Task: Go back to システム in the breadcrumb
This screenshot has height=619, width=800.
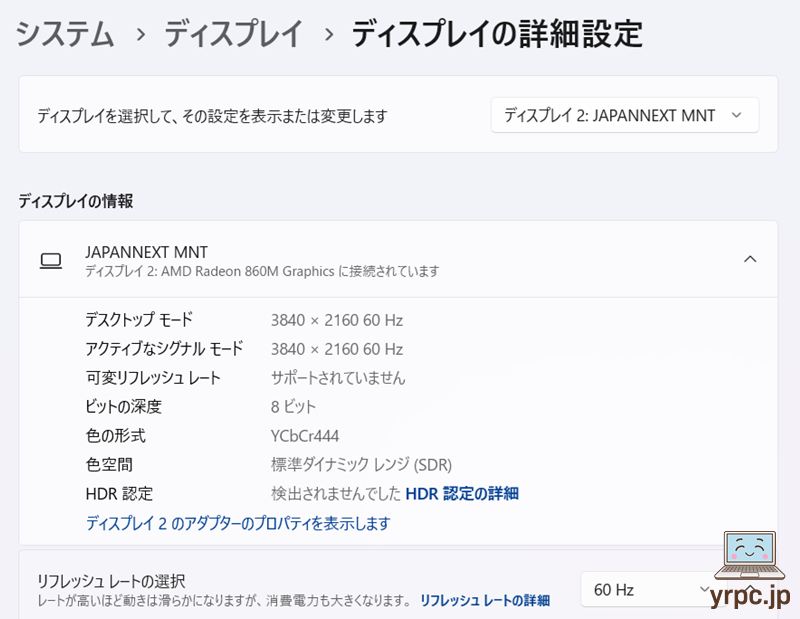Action: [65, 35]
